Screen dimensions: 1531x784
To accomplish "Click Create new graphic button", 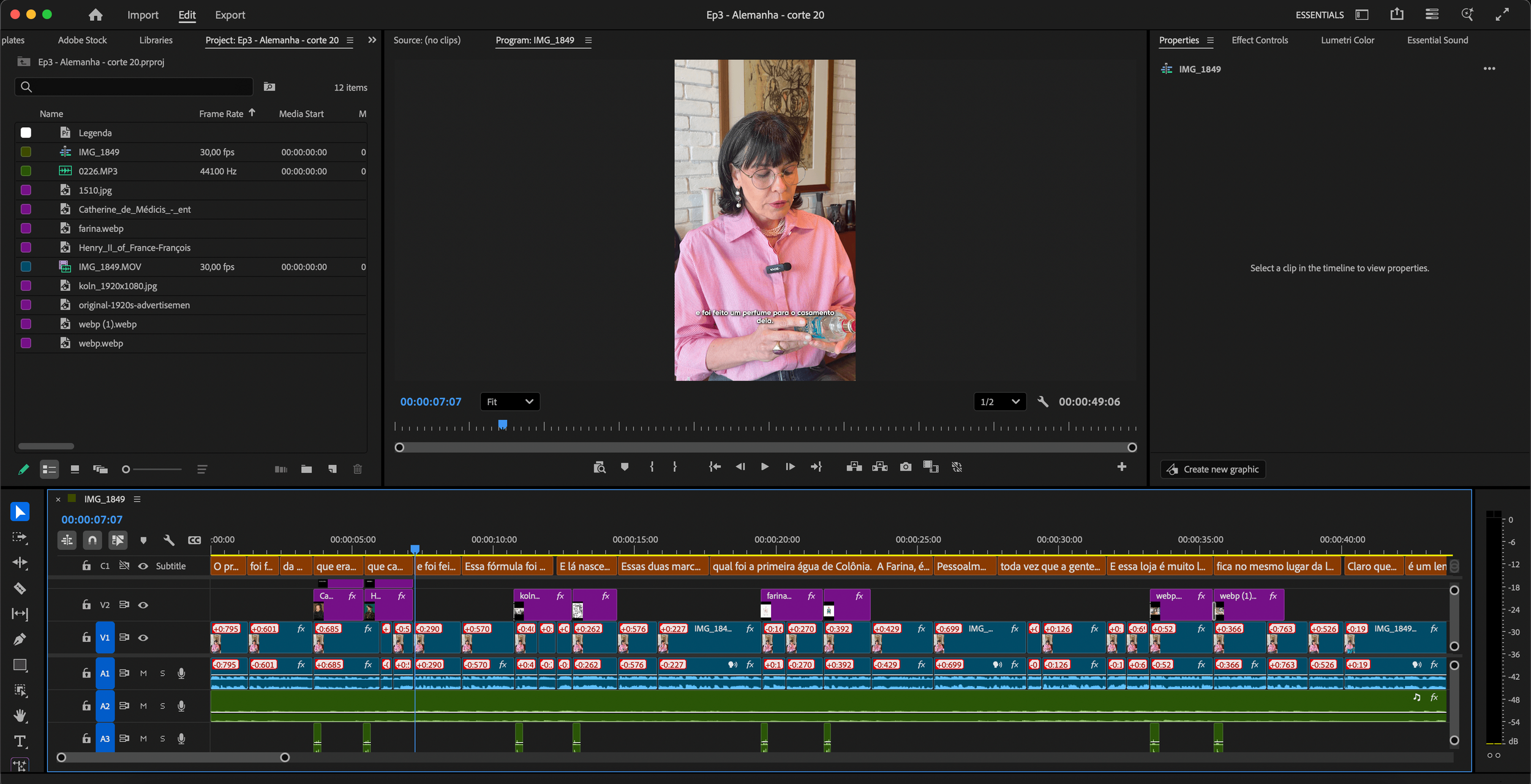I will [x=1213, y=469].
